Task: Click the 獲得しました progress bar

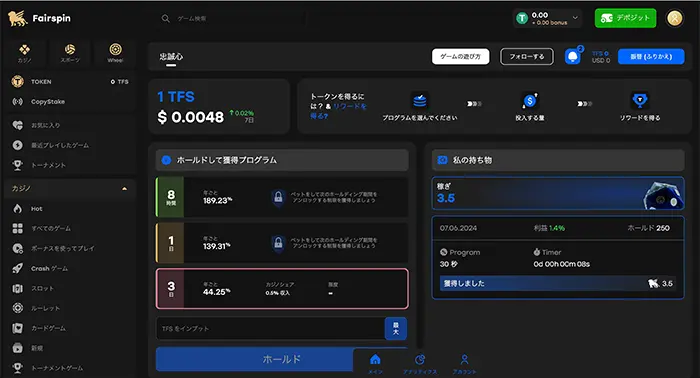Action: point(558,283)
